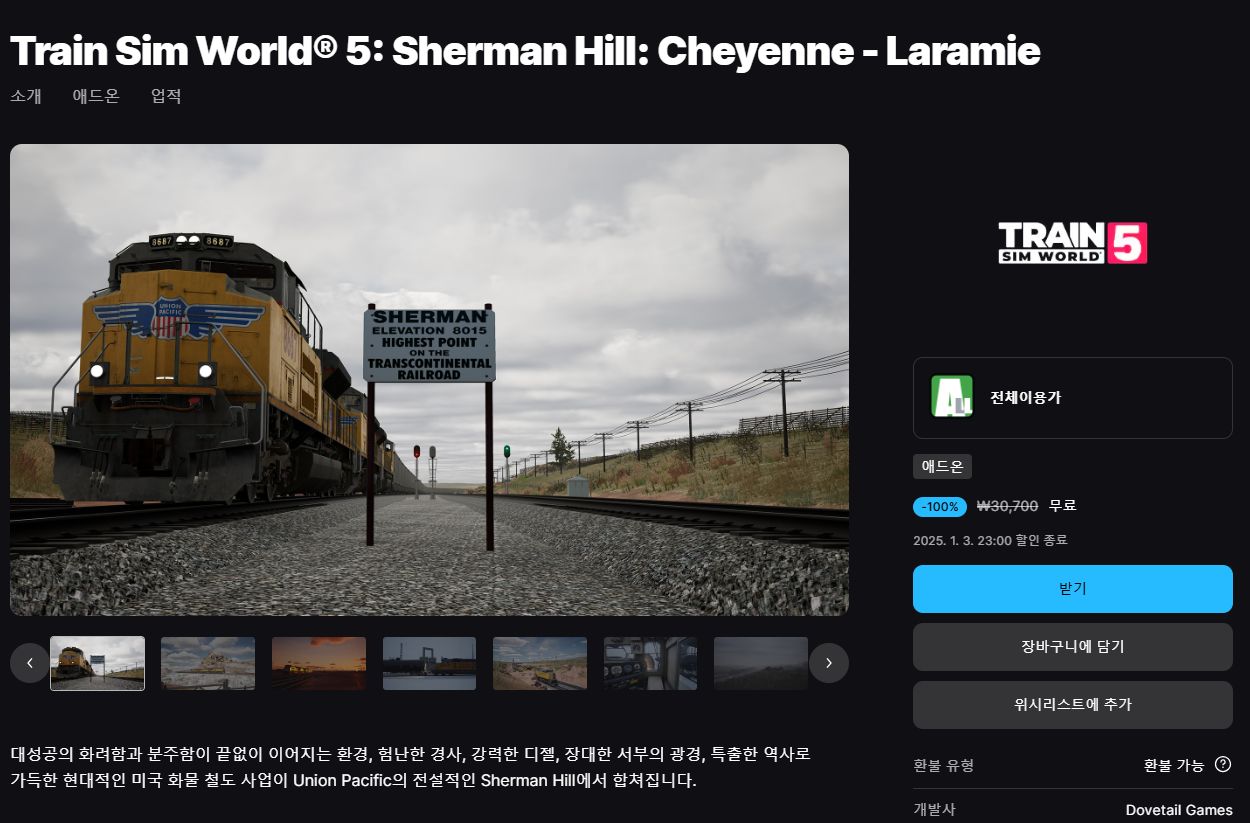
Task: Select the seventh thumbnail of foggy landscape
Action: pyautogui.click(x=761, y=663)
